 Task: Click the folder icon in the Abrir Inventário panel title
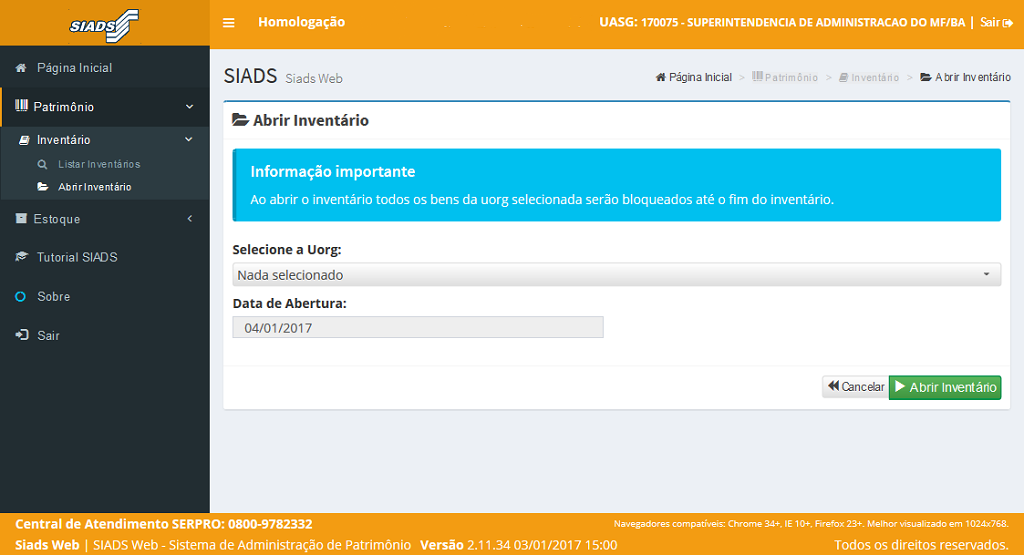[240, 119]
